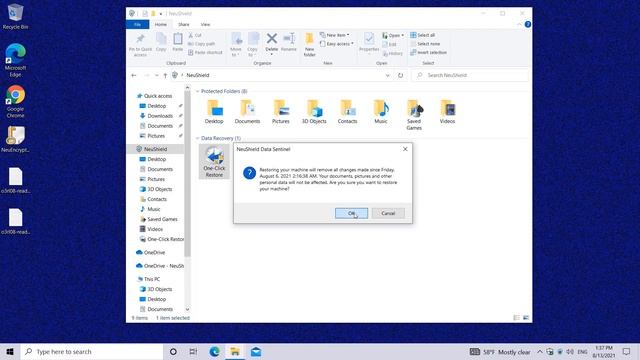Select the One-Click Restore icon
This screenshot has height=360, width=640.
point(214,162)
